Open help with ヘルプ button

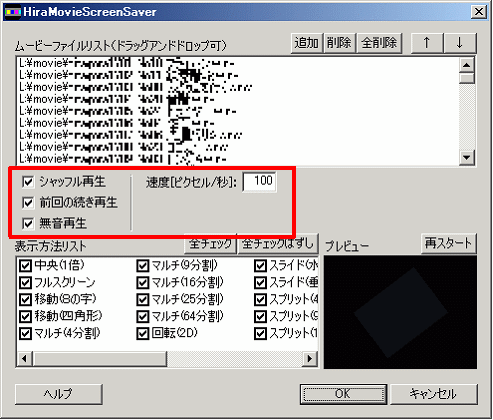[58, 394]
